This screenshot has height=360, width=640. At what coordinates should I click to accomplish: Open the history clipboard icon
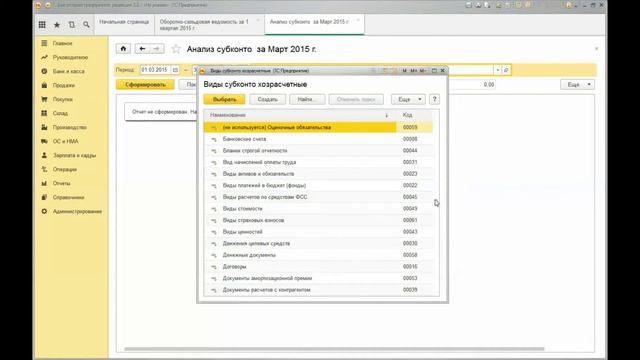pyautogui.click(x=71, y=25)
